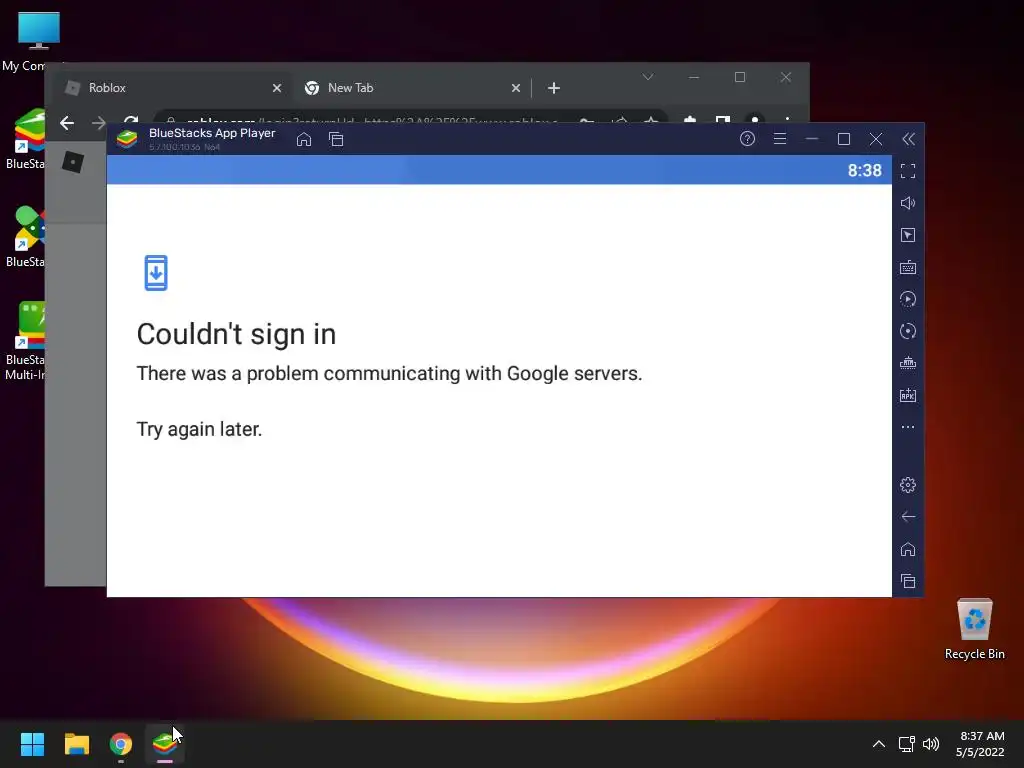This screenshot has height=768, width=1024.
Task: Show more BlueStacks sidebar tools
Action: click(x=908, y=427)
